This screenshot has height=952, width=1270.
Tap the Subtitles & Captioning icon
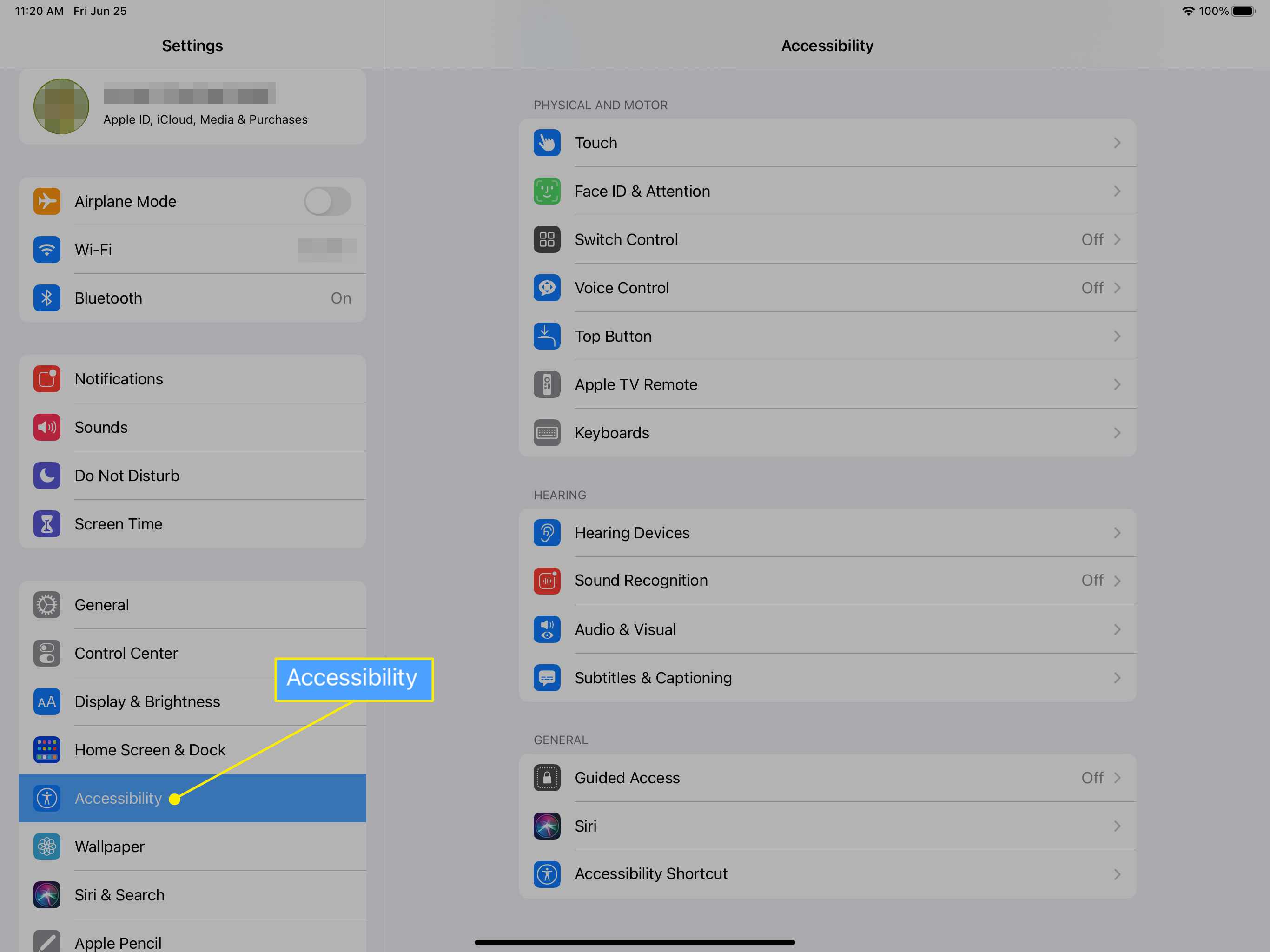click(547, 678)
